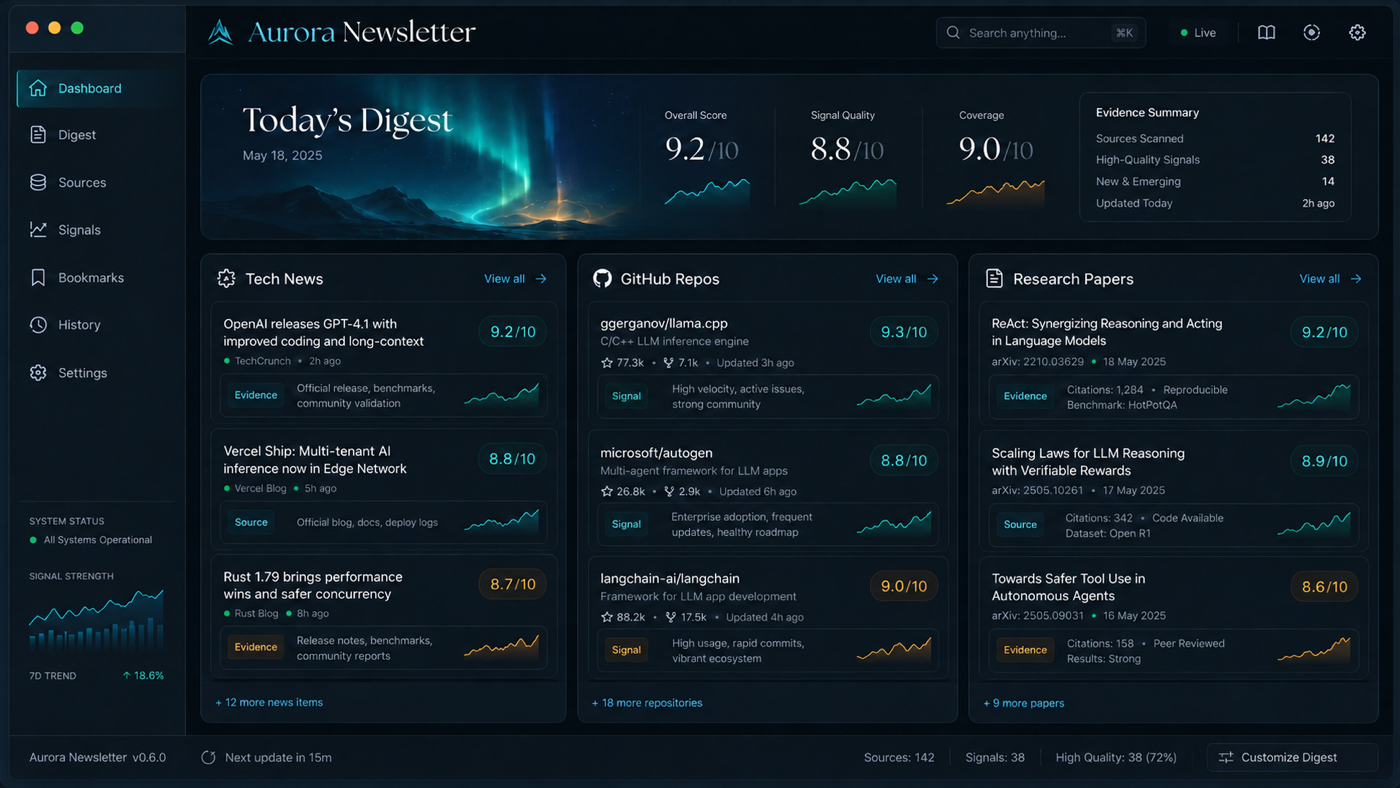Image resolution: width=1400 pixels, height=788 pixels.
Task: Open the Vercel Ship multi-tenant AI article
Action: [x=315, y=460]
